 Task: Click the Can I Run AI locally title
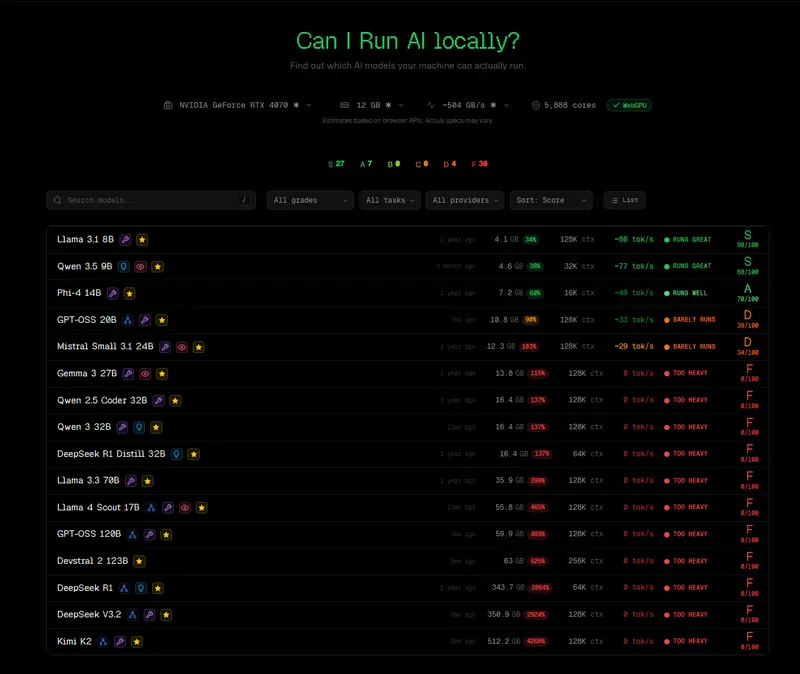pos(400,42)
